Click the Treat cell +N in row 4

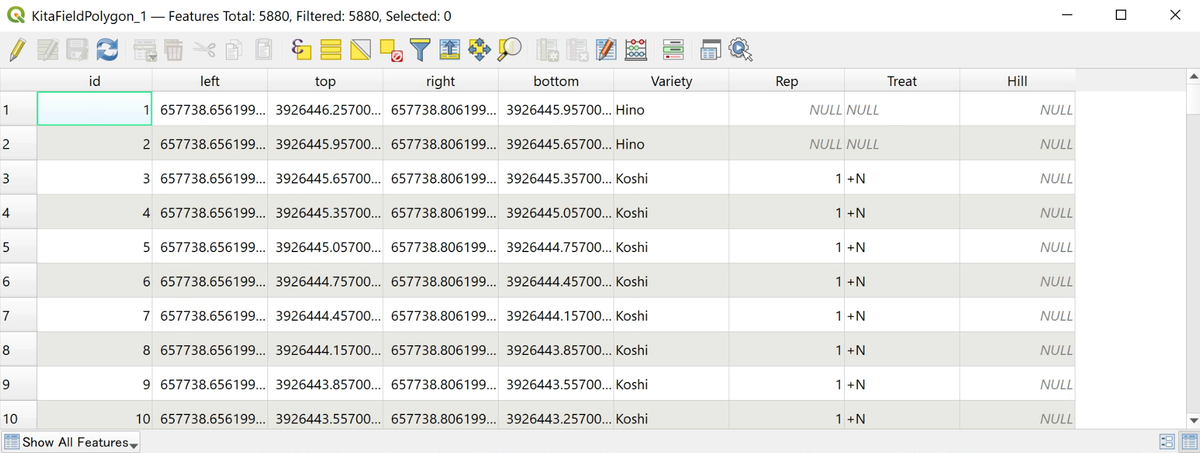pyautogui.click(x=902, y=213)
